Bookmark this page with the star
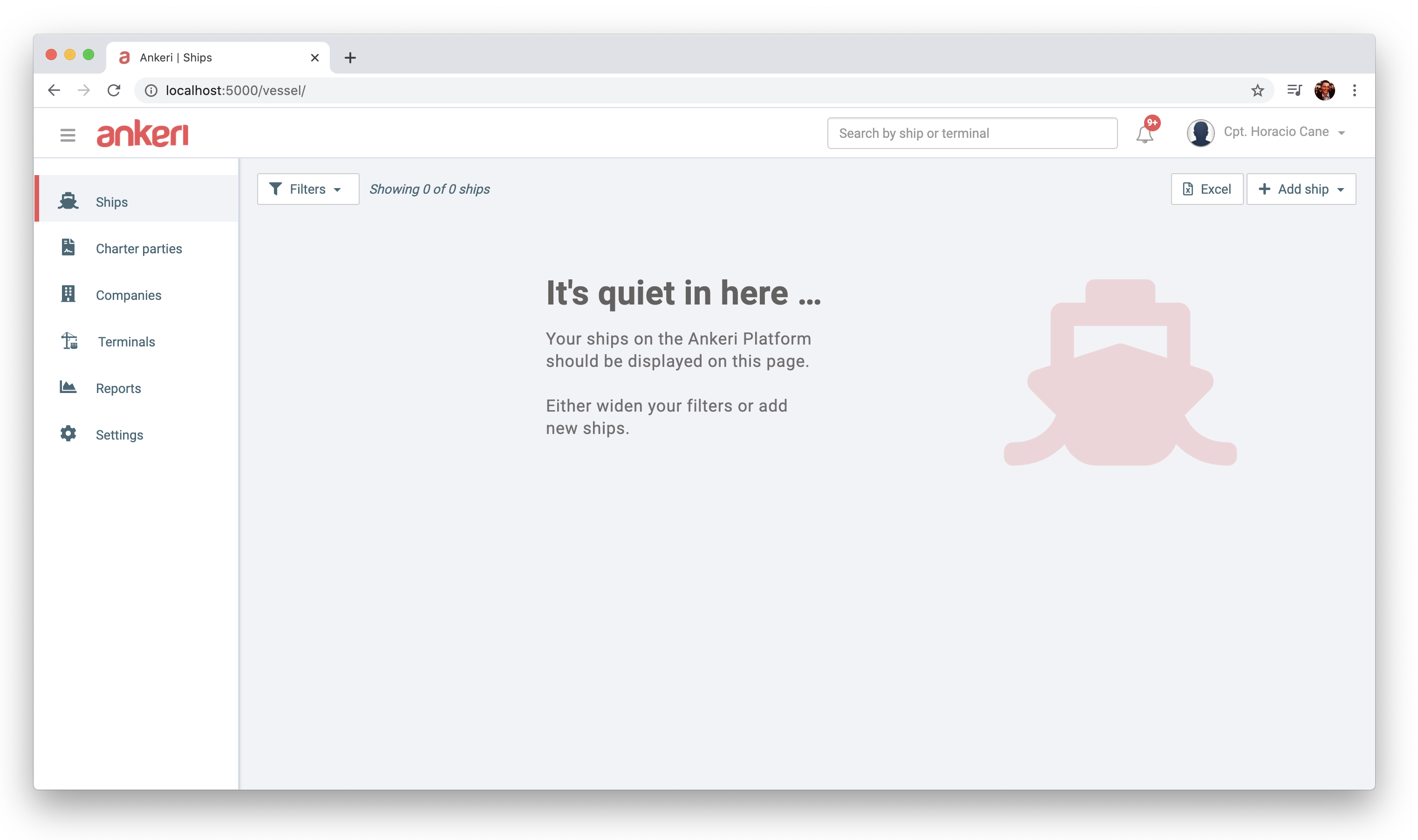Image resolution: width=1418 pixels, height=840 pixels. click(x=1257, y=90)
